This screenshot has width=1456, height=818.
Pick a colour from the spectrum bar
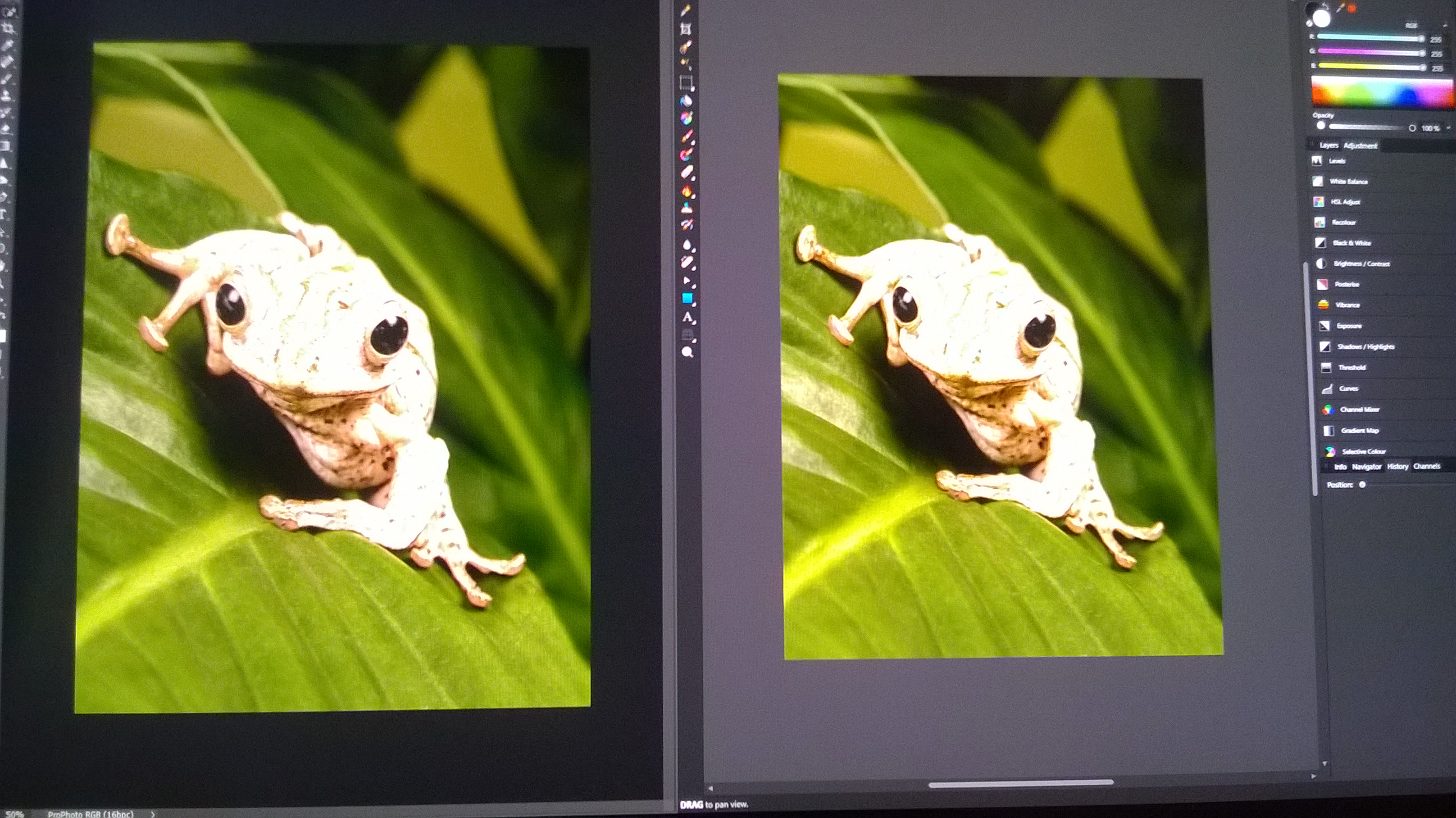click(1382, 91)
